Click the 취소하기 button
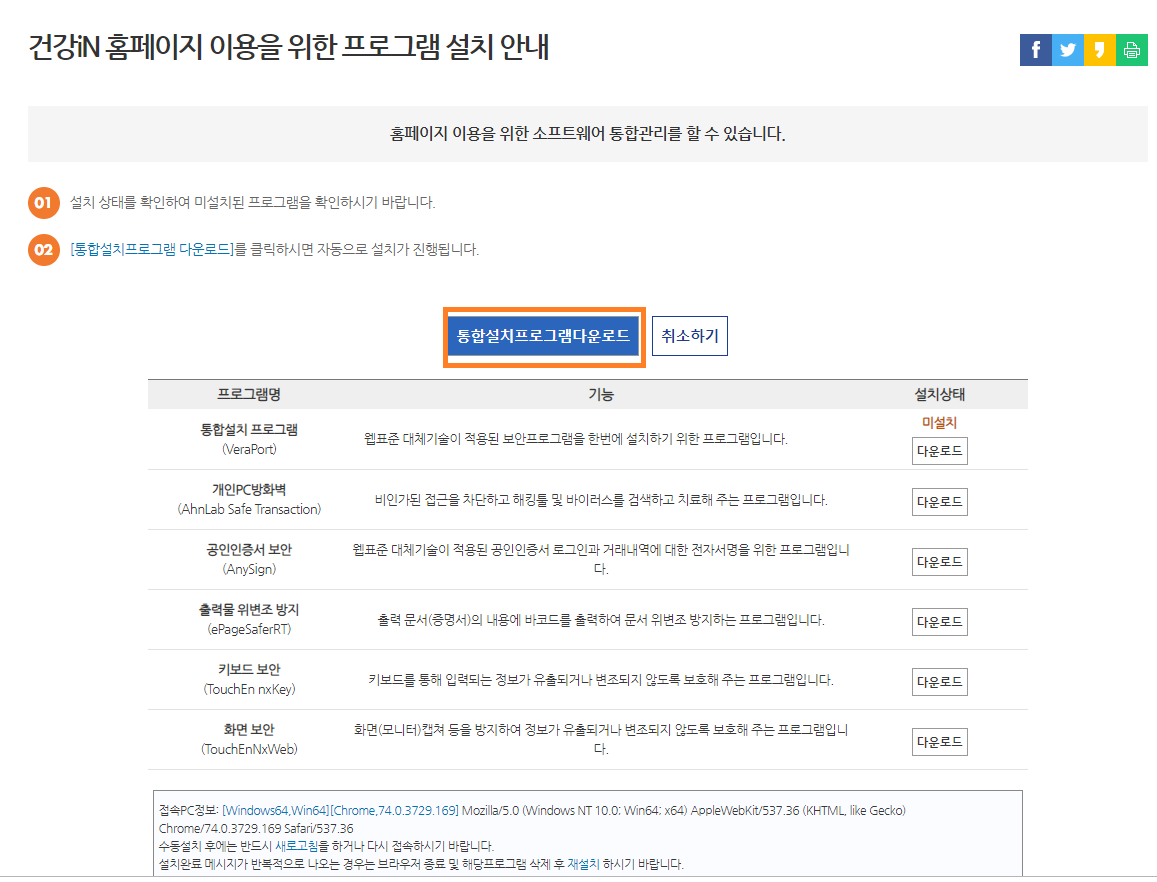The image size is (1157, 882). (x=689, y=336)
